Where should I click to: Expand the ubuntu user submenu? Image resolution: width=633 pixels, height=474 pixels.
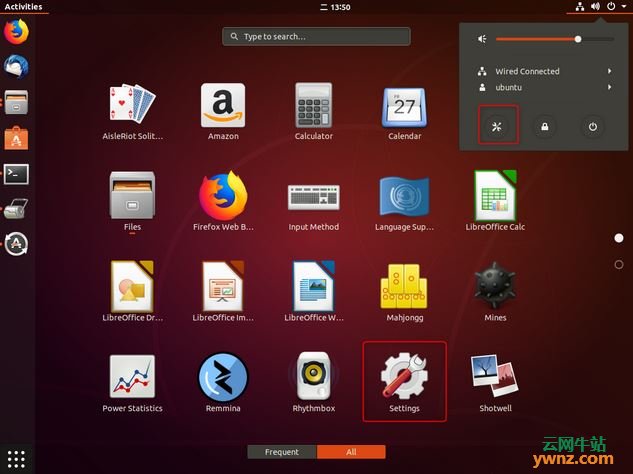tap(543, 87)
